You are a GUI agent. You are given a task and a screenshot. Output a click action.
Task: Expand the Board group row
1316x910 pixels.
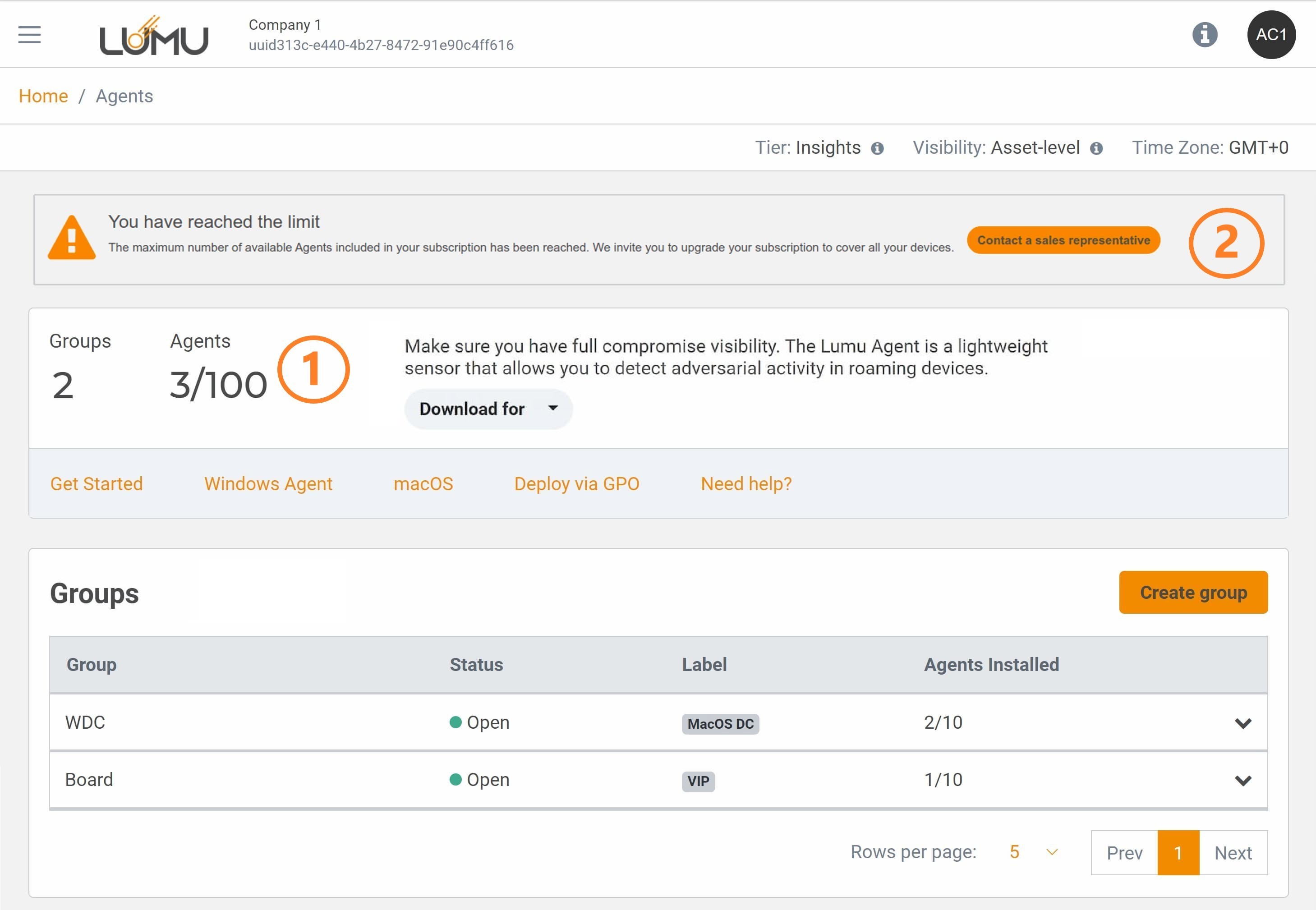click(x=1242, y=780)
